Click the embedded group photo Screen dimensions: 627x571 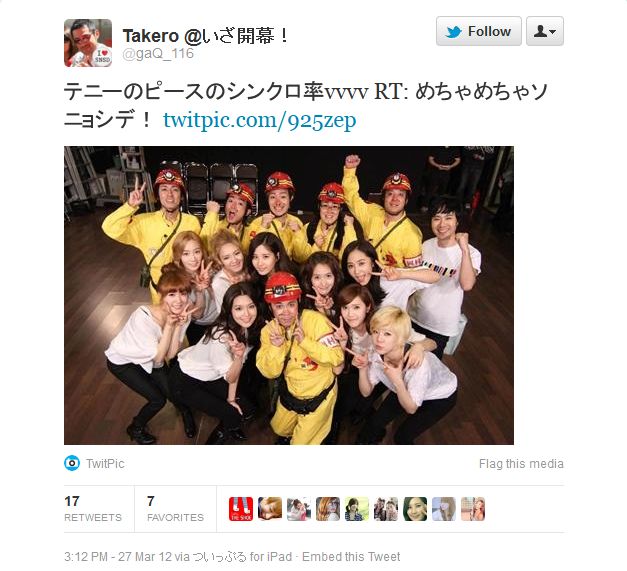289,295
